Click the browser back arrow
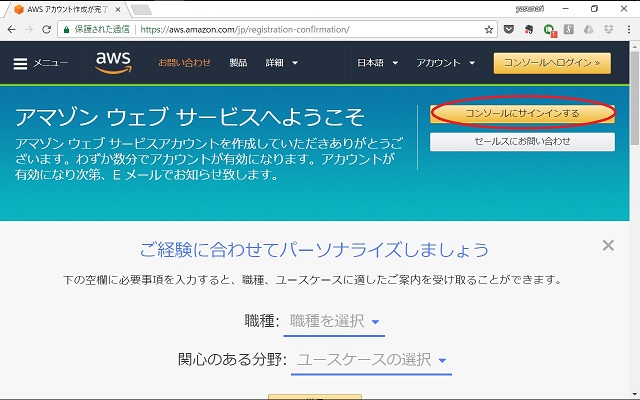The height and width of the screenshot is (400, 640). tap(11, 29)
